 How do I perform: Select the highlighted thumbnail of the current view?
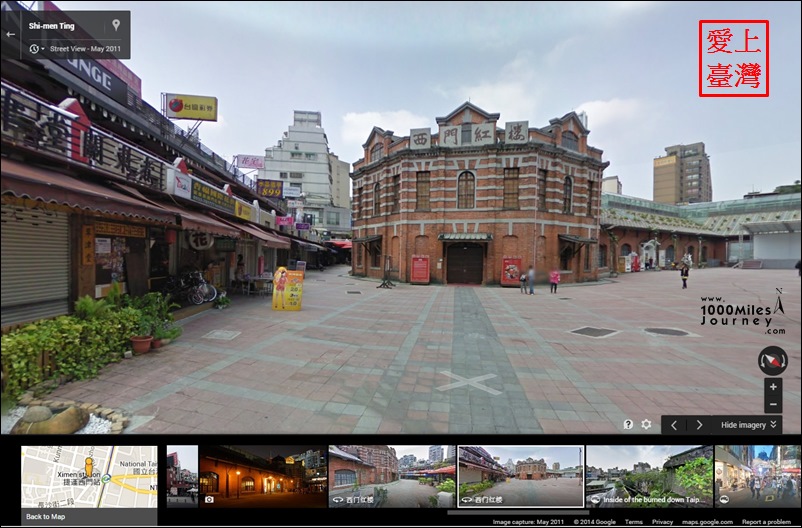pos(521,476)
